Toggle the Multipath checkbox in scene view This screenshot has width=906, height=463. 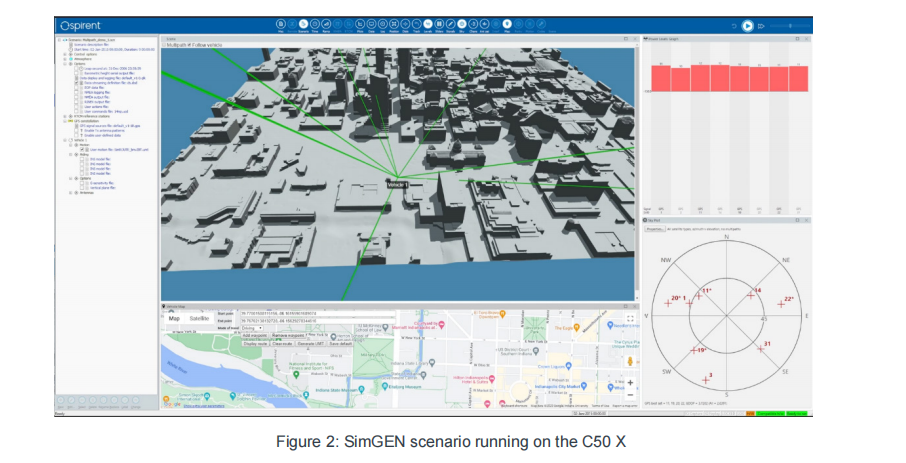point(162,46)
